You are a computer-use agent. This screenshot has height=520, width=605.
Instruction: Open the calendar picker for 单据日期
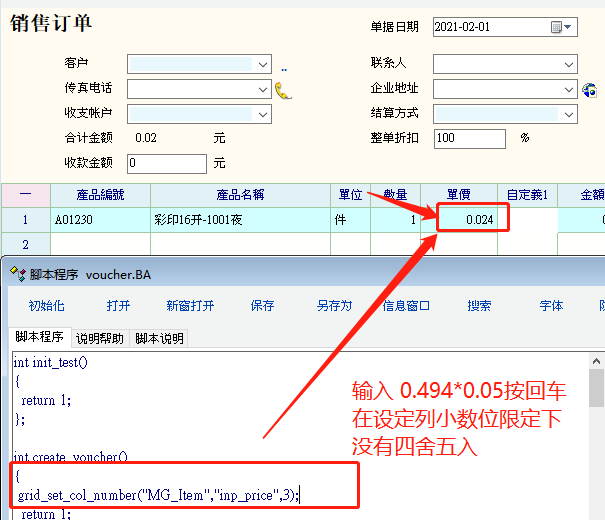pos(568,28)
